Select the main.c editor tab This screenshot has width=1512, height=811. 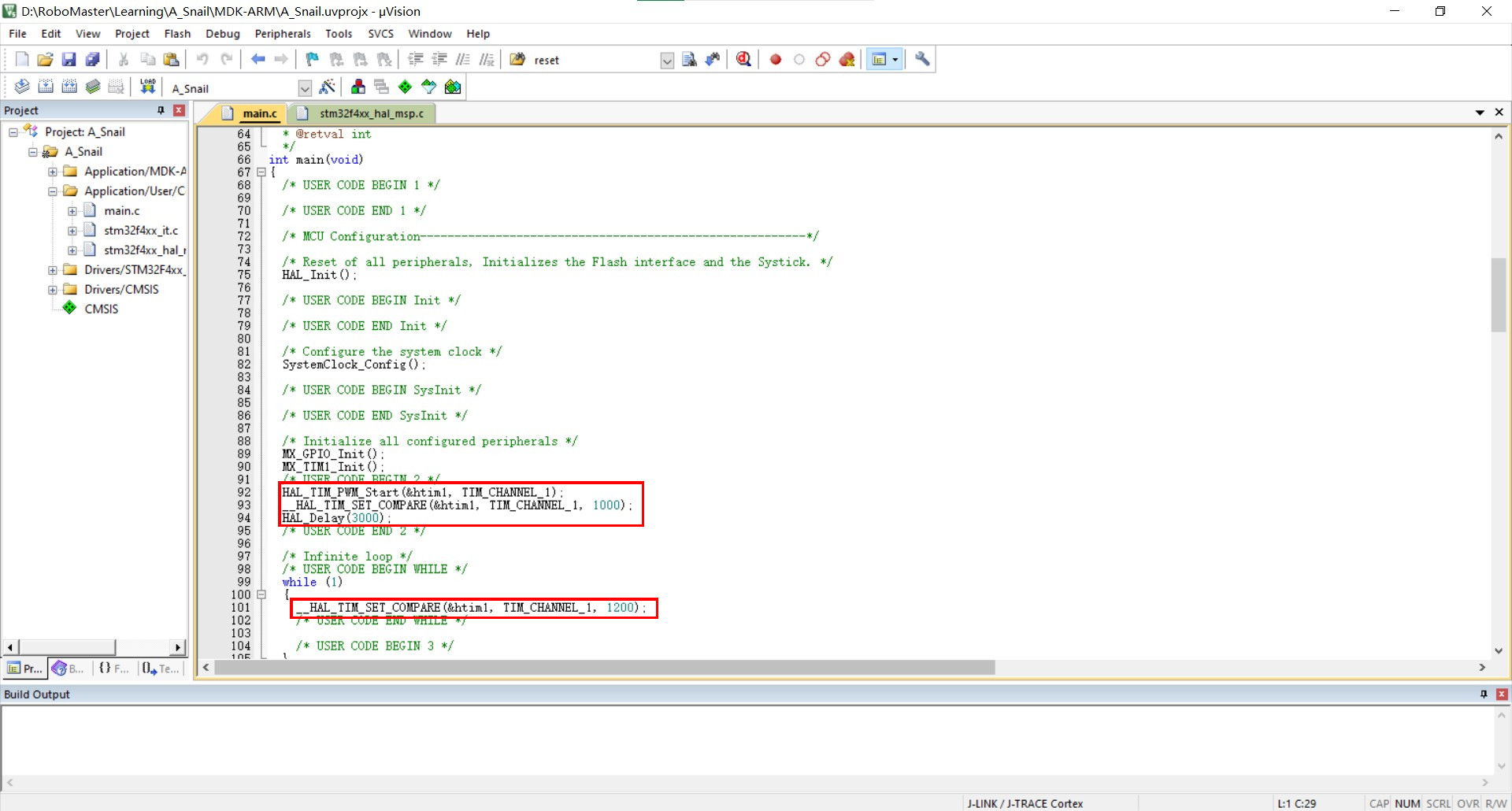click(x=250, y=113)
